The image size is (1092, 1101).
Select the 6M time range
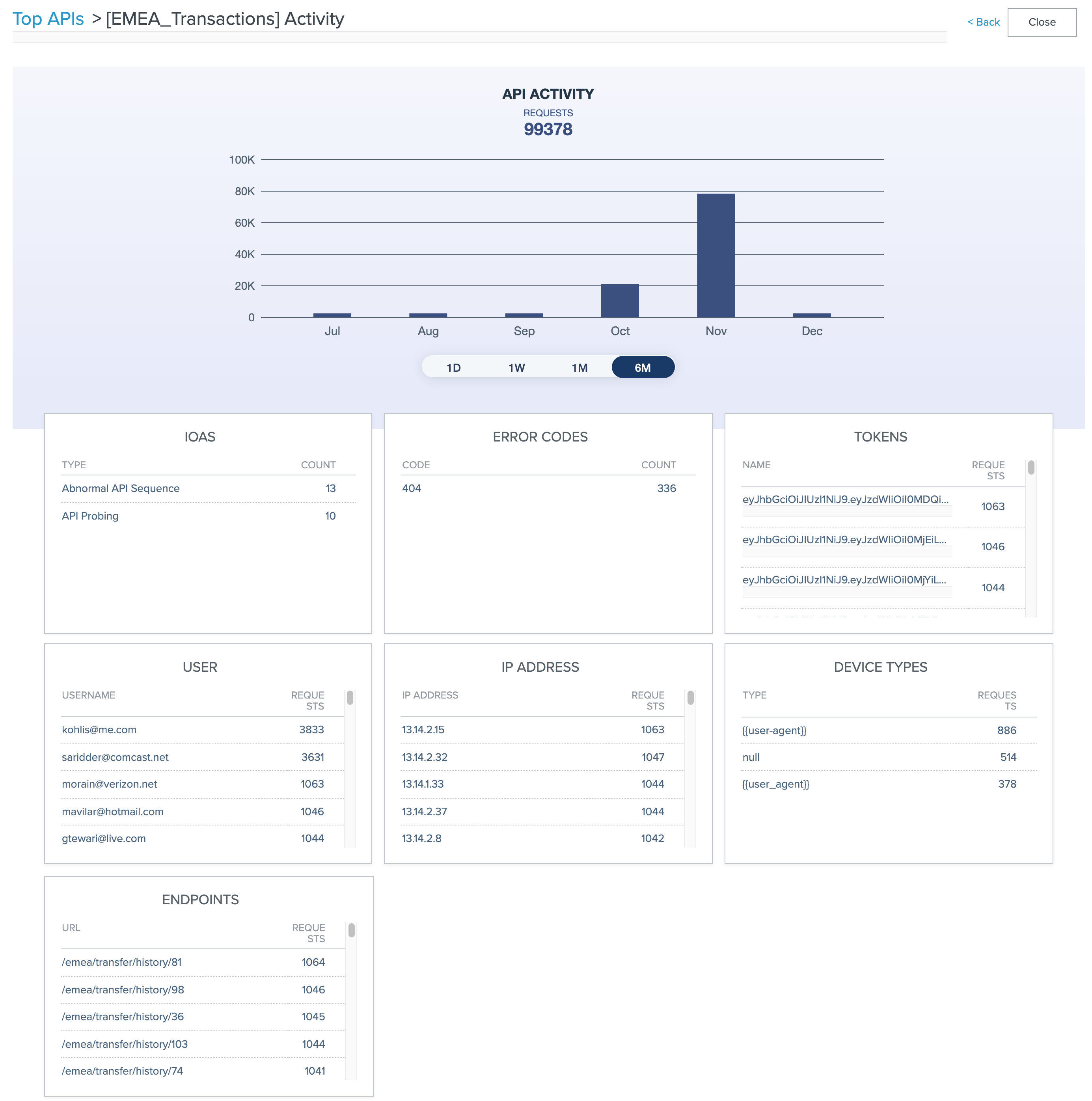click(x=642, y=367)
